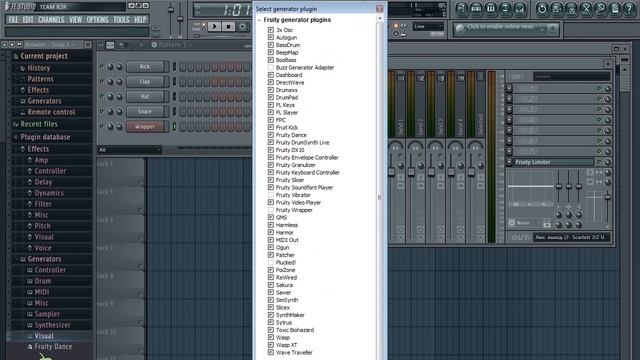Open the FILE menu
The image size is (640, 360).
13,20
